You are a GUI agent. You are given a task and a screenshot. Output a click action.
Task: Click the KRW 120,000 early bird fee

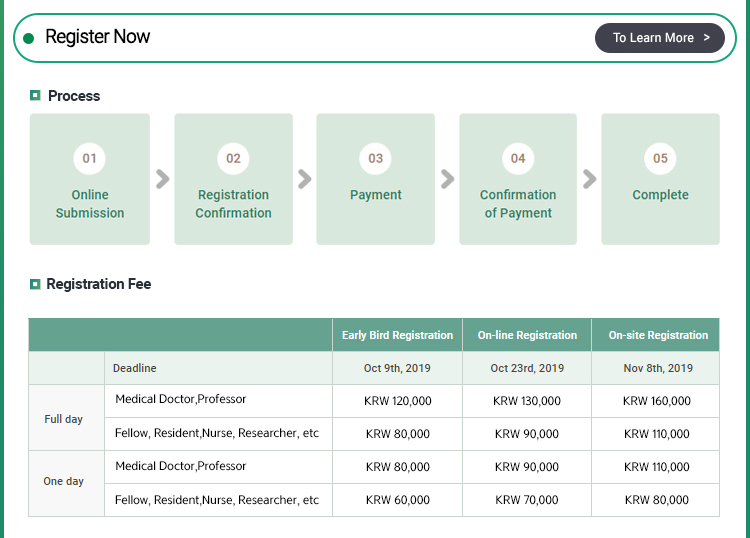(397, 401)
